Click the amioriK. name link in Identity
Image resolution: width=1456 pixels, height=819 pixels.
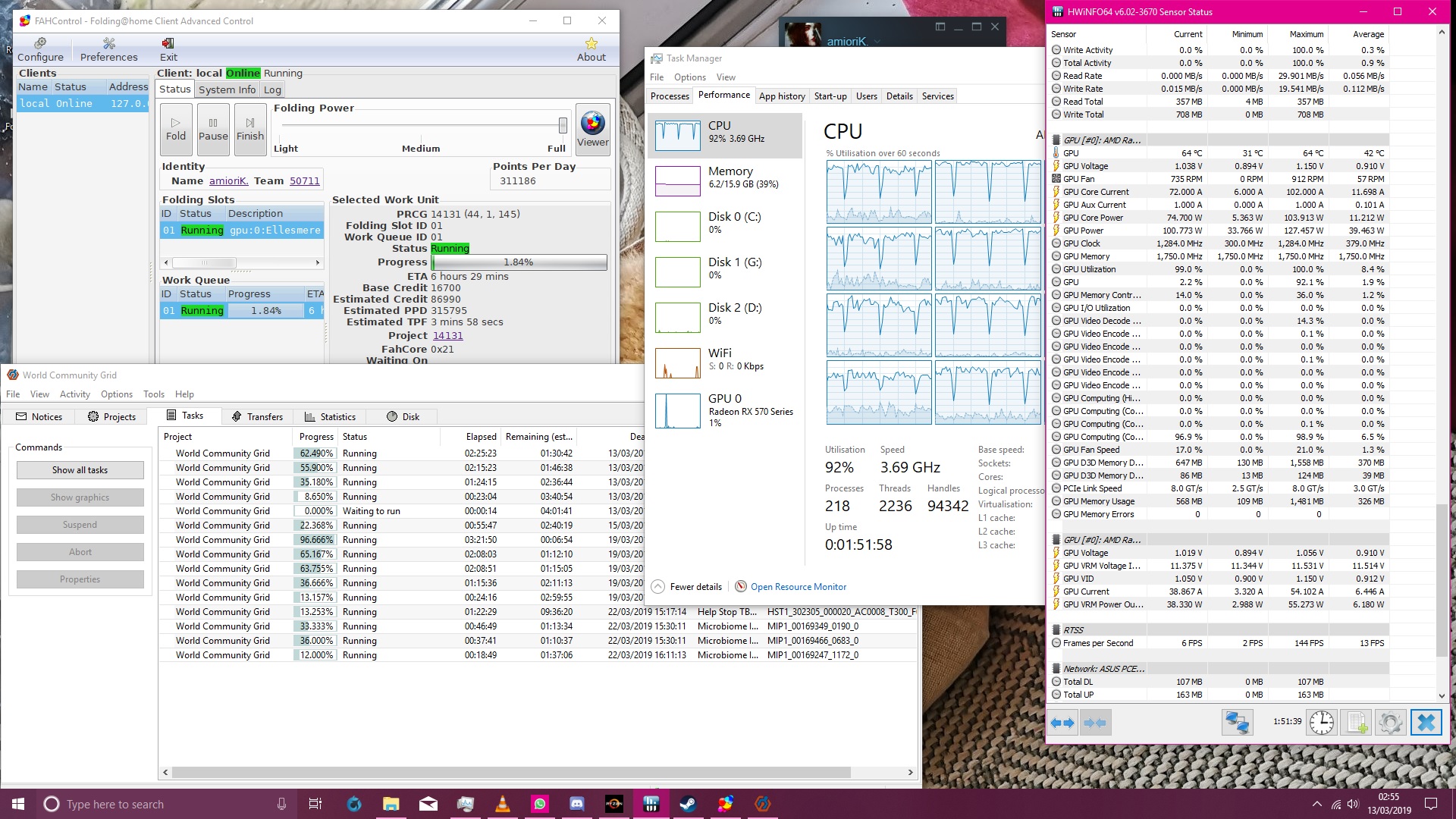coord(229,181)
